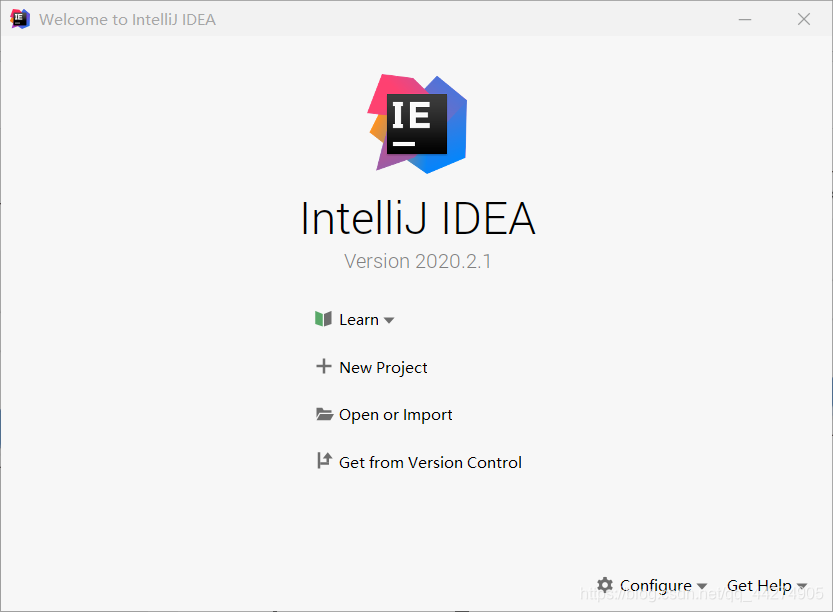This screenshot has height=612, width=833.
Task: Close the welcome window
Action: pyautogui.click(x=804, y=18)
